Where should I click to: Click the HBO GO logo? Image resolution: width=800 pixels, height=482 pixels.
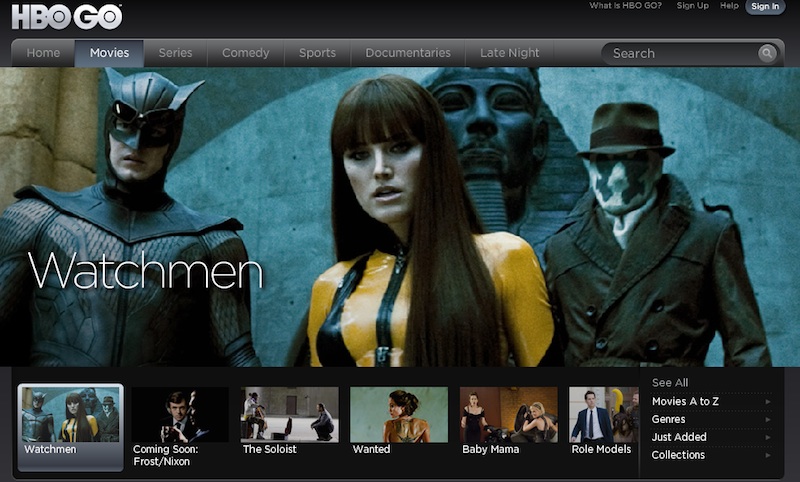(66, 17)
